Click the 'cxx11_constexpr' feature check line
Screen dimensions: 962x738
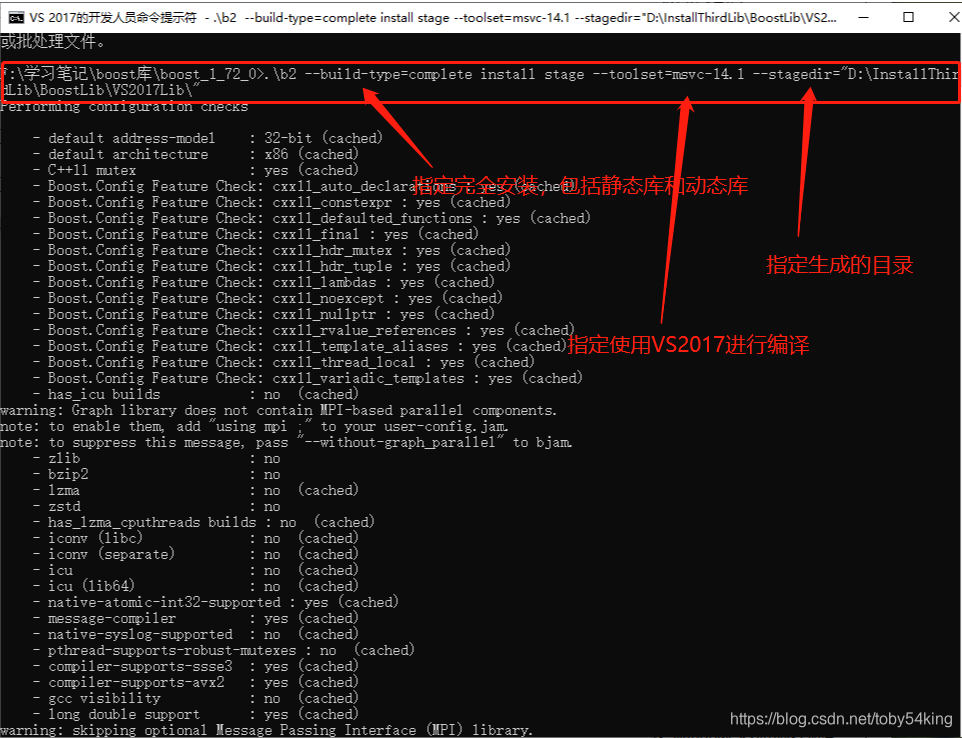click(x=272, y=202)
